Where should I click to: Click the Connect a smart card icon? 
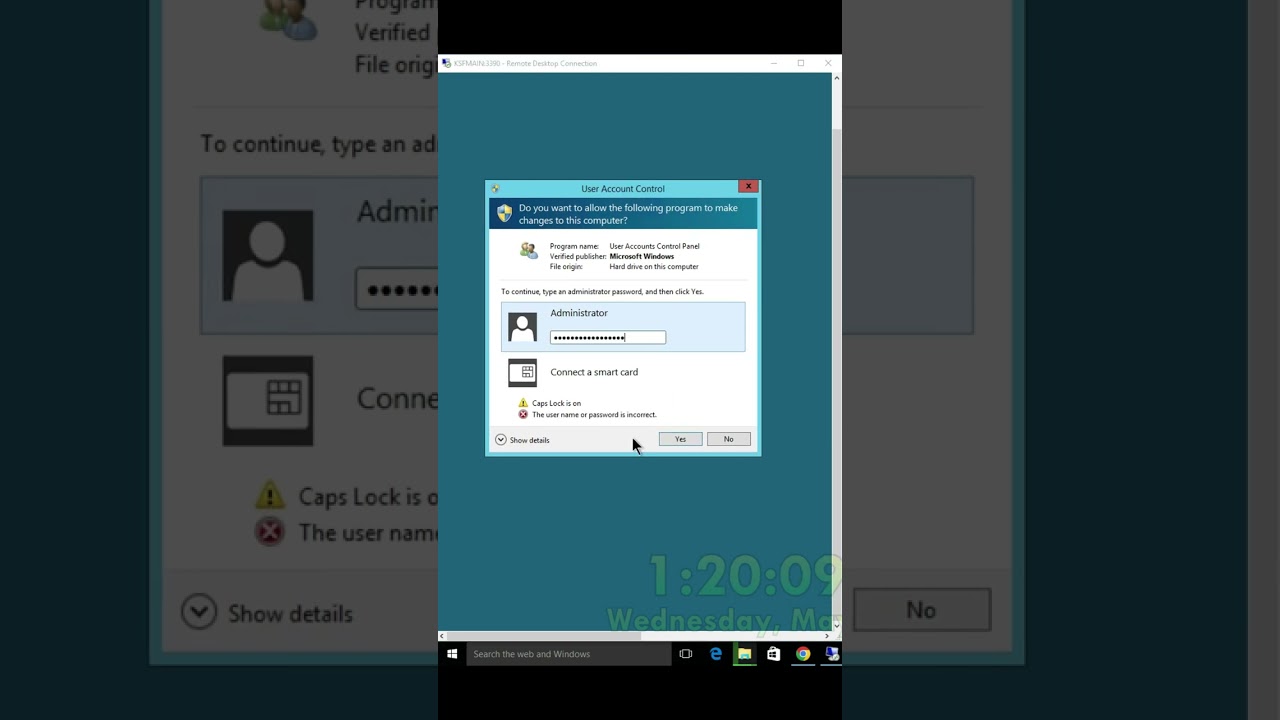pyautogui.click(x=522, y=372)
